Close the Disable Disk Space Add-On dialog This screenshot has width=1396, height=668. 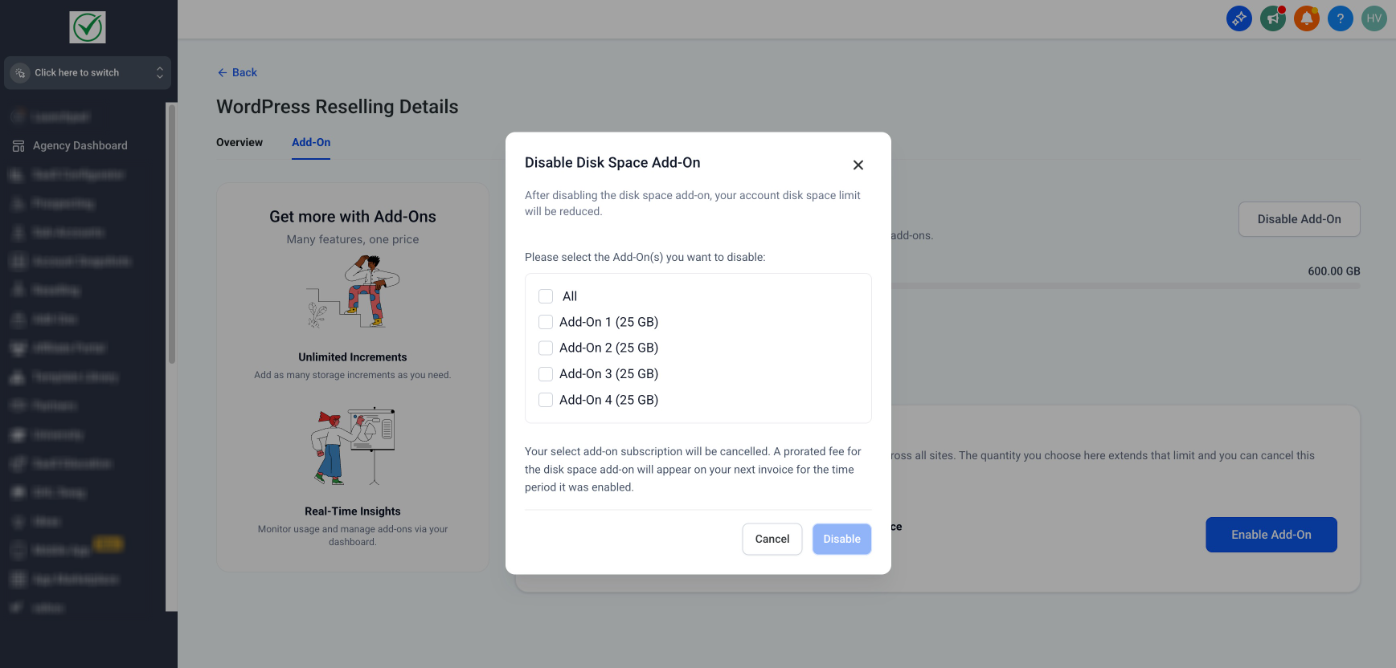[858, 165]
